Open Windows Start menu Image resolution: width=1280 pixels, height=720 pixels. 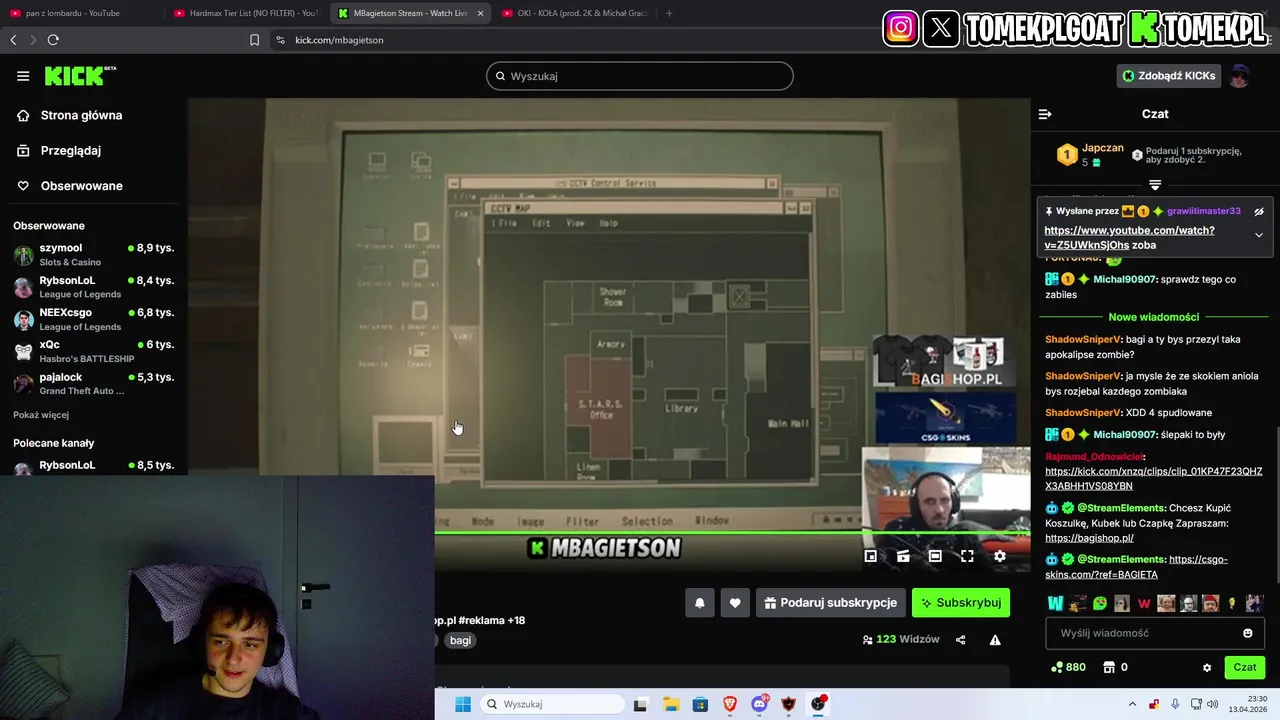pos(463,704)
